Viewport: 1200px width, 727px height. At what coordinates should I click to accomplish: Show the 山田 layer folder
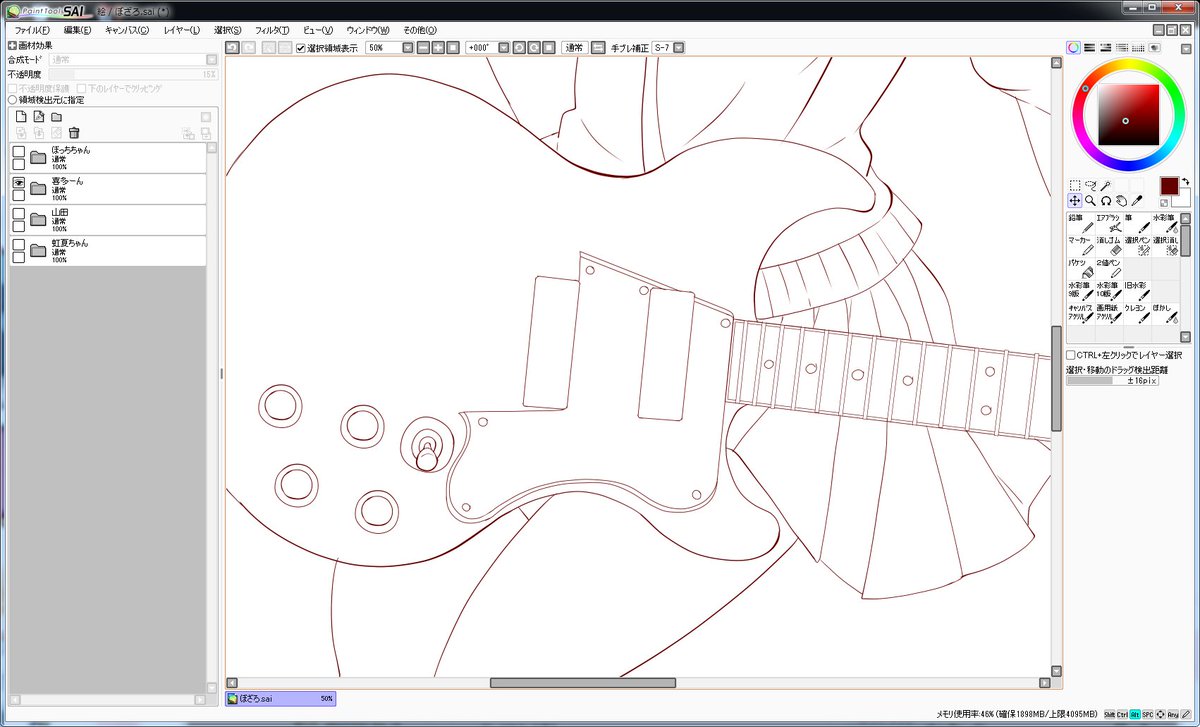click(x=18, y=213)
